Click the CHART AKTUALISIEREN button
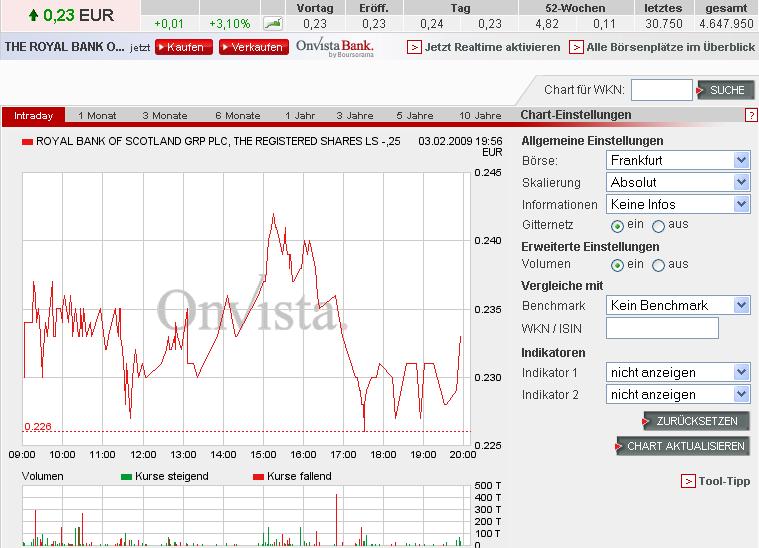 pyautogui.click(x=683, y=446)
